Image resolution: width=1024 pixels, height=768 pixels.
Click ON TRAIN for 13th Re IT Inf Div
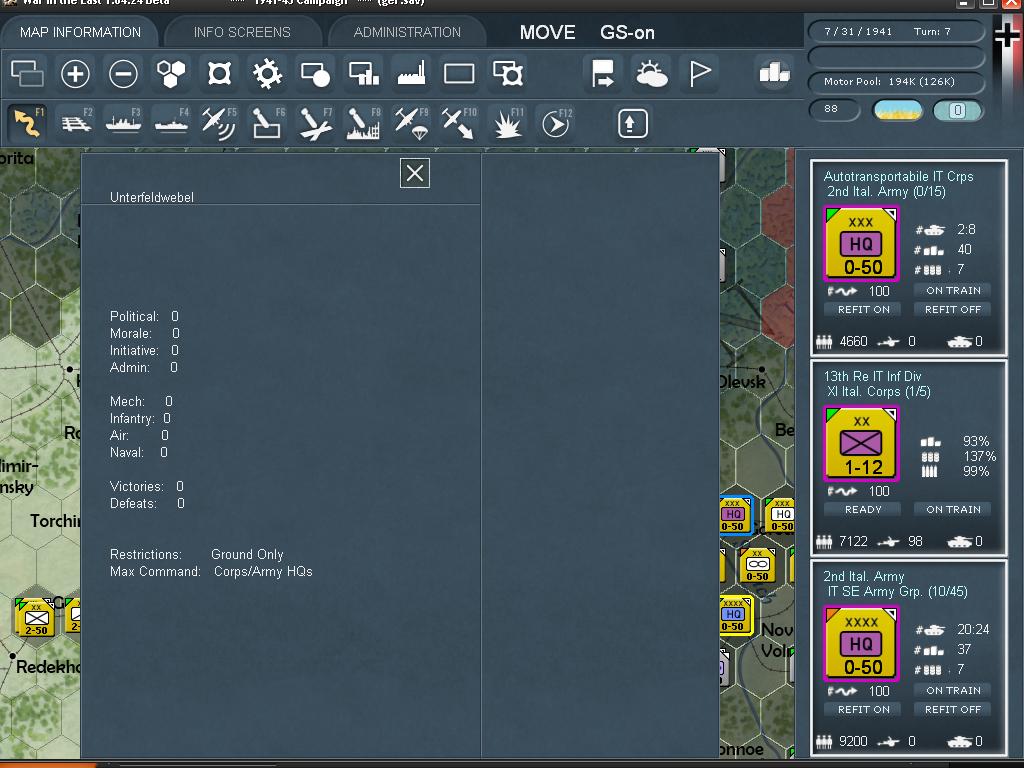coord(953,509)
